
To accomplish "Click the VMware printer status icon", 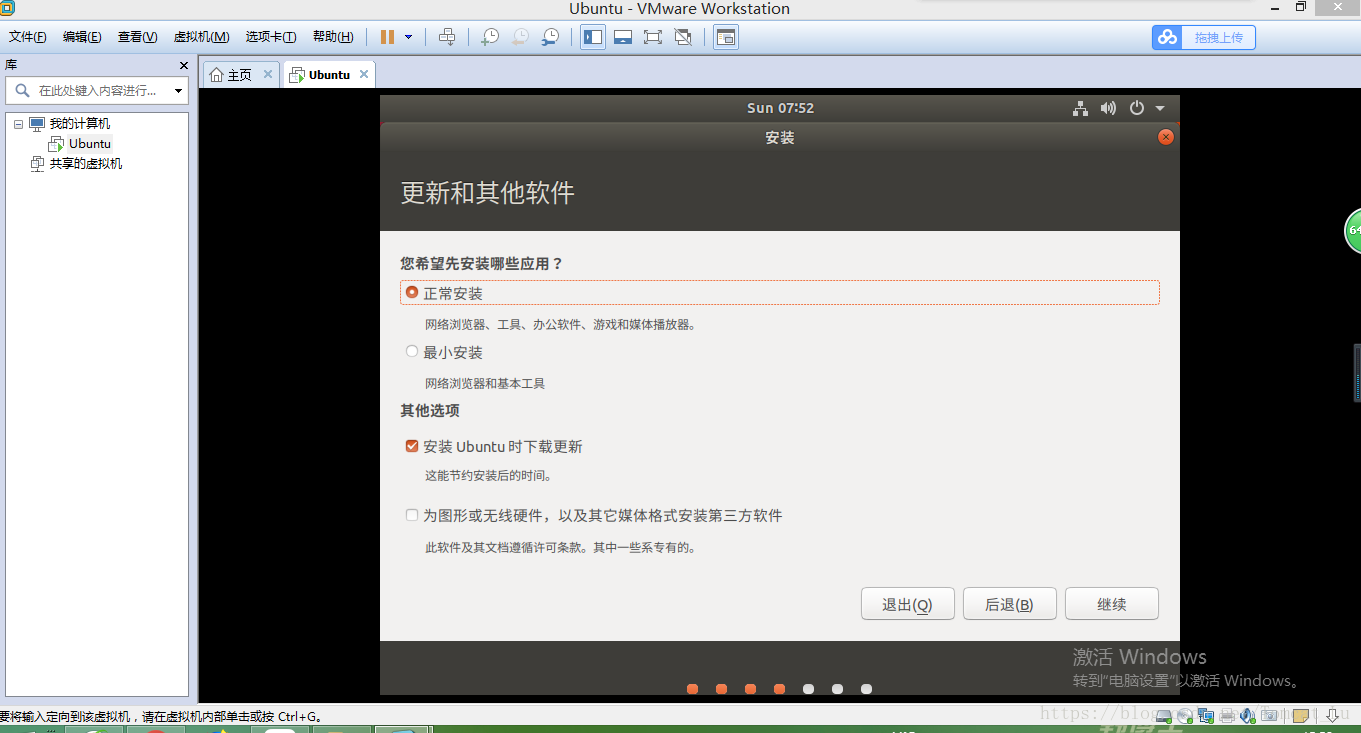I will 1227,716.
